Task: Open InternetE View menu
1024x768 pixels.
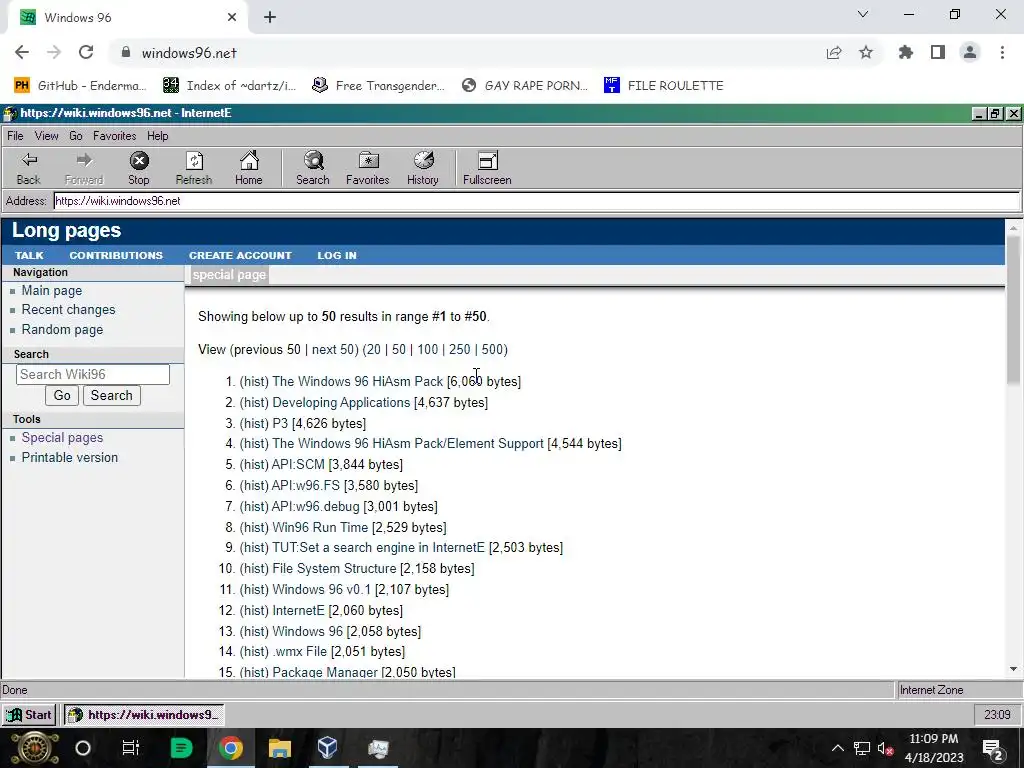Action: point(46,136)
